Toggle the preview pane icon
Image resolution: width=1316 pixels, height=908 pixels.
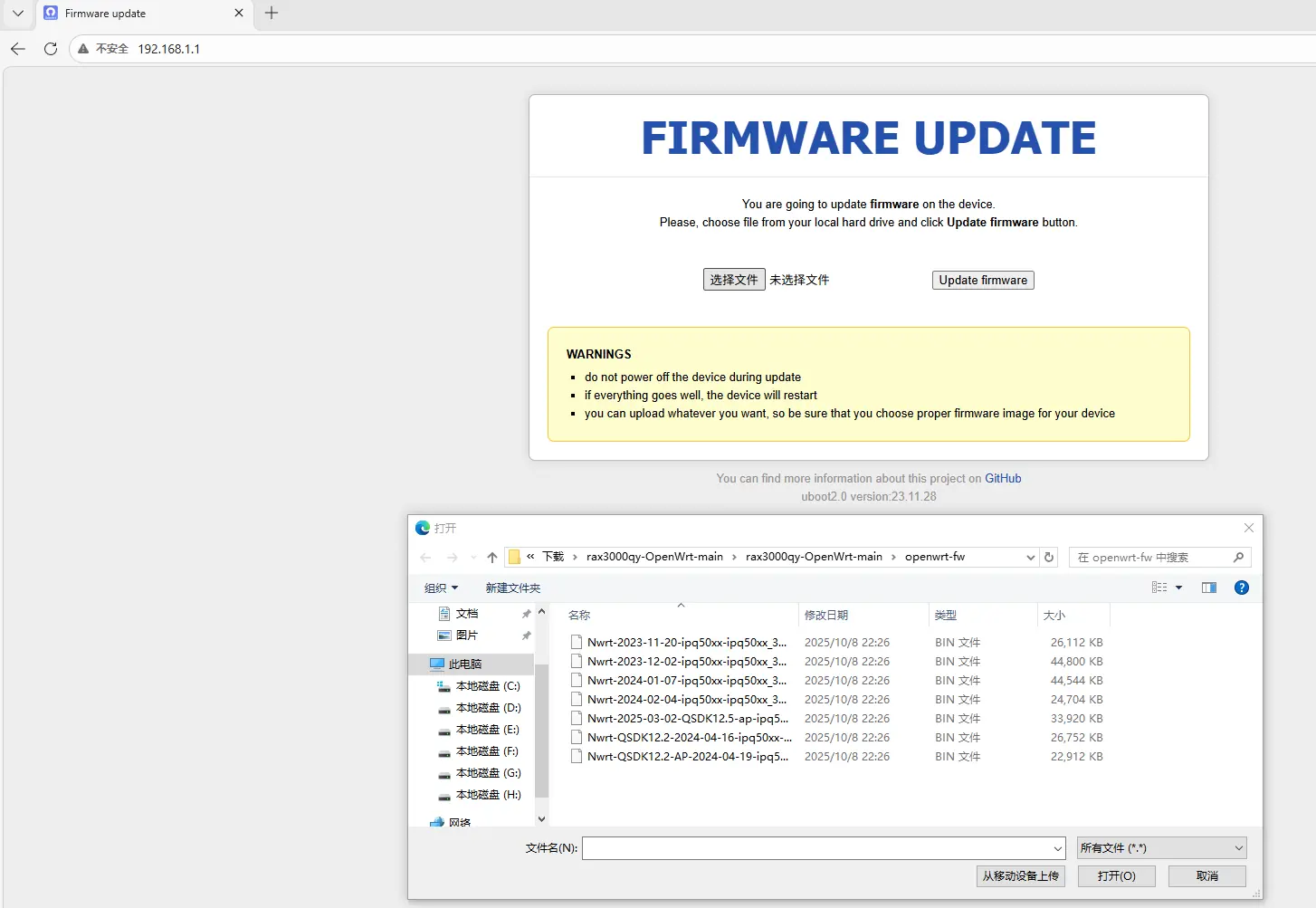pyautogui.click(x=1208, y=588)
